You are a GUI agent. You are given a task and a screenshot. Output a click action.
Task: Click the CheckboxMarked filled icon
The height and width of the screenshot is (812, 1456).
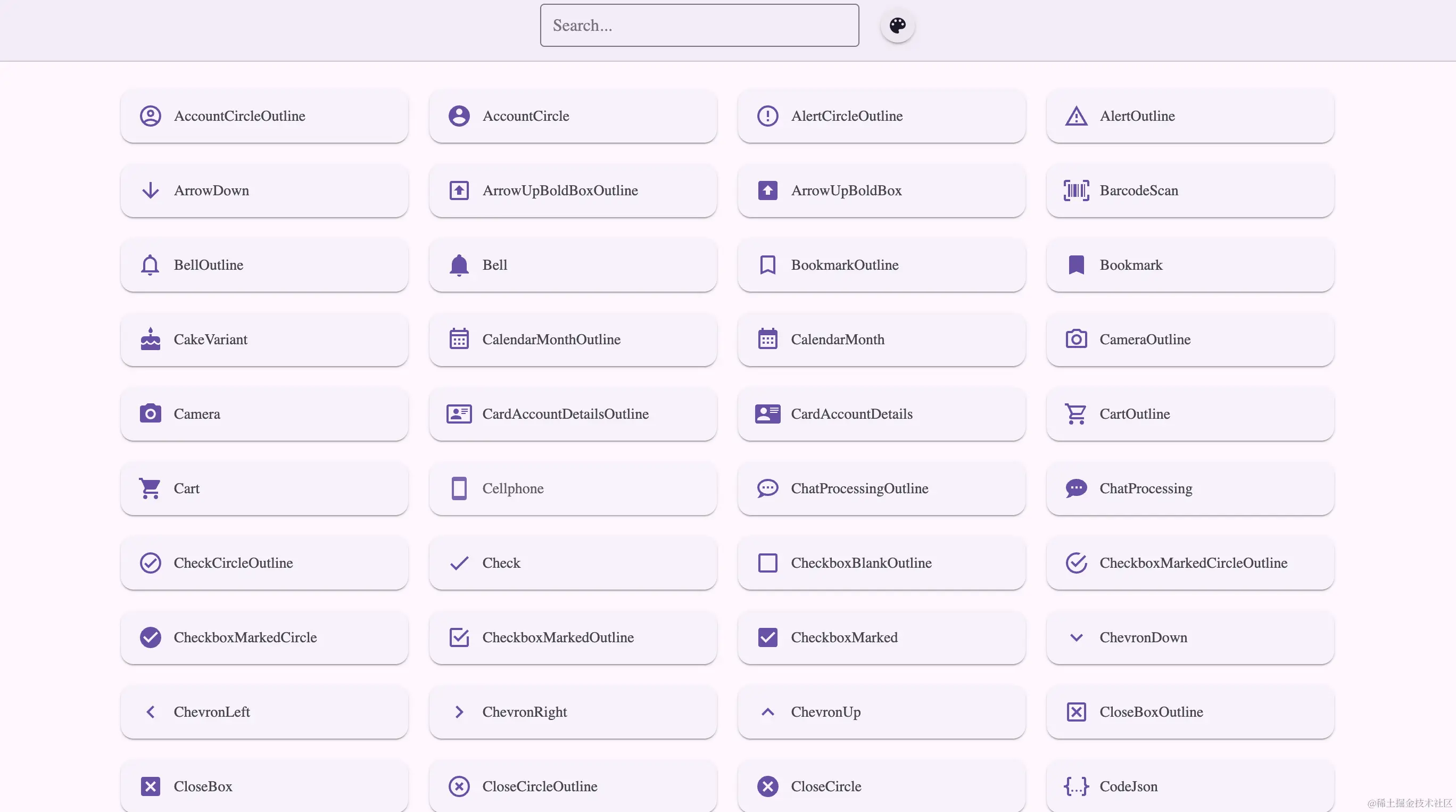point(767,637)
